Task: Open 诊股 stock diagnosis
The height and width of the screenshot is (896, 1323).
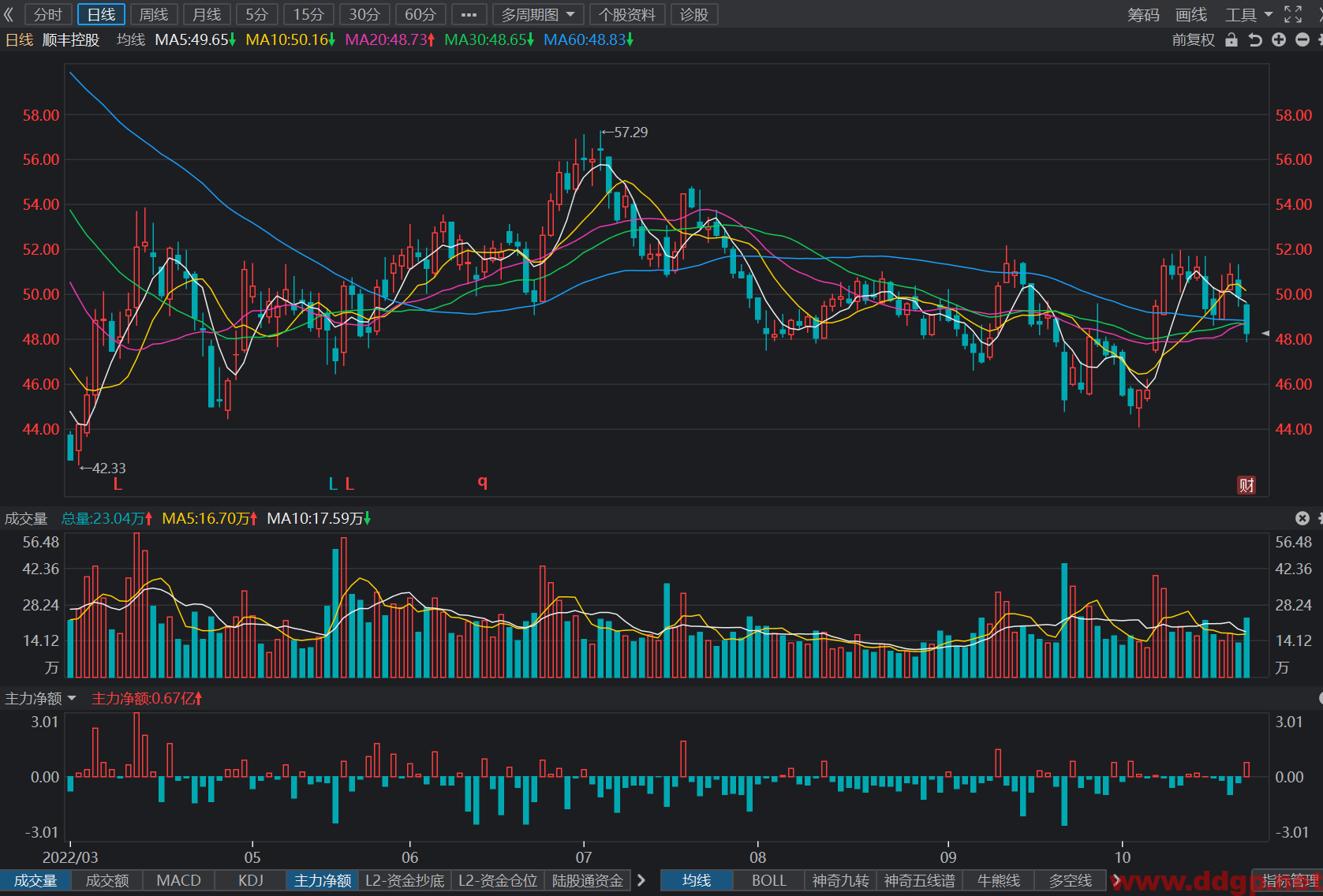Action: (x=694, y=14)
